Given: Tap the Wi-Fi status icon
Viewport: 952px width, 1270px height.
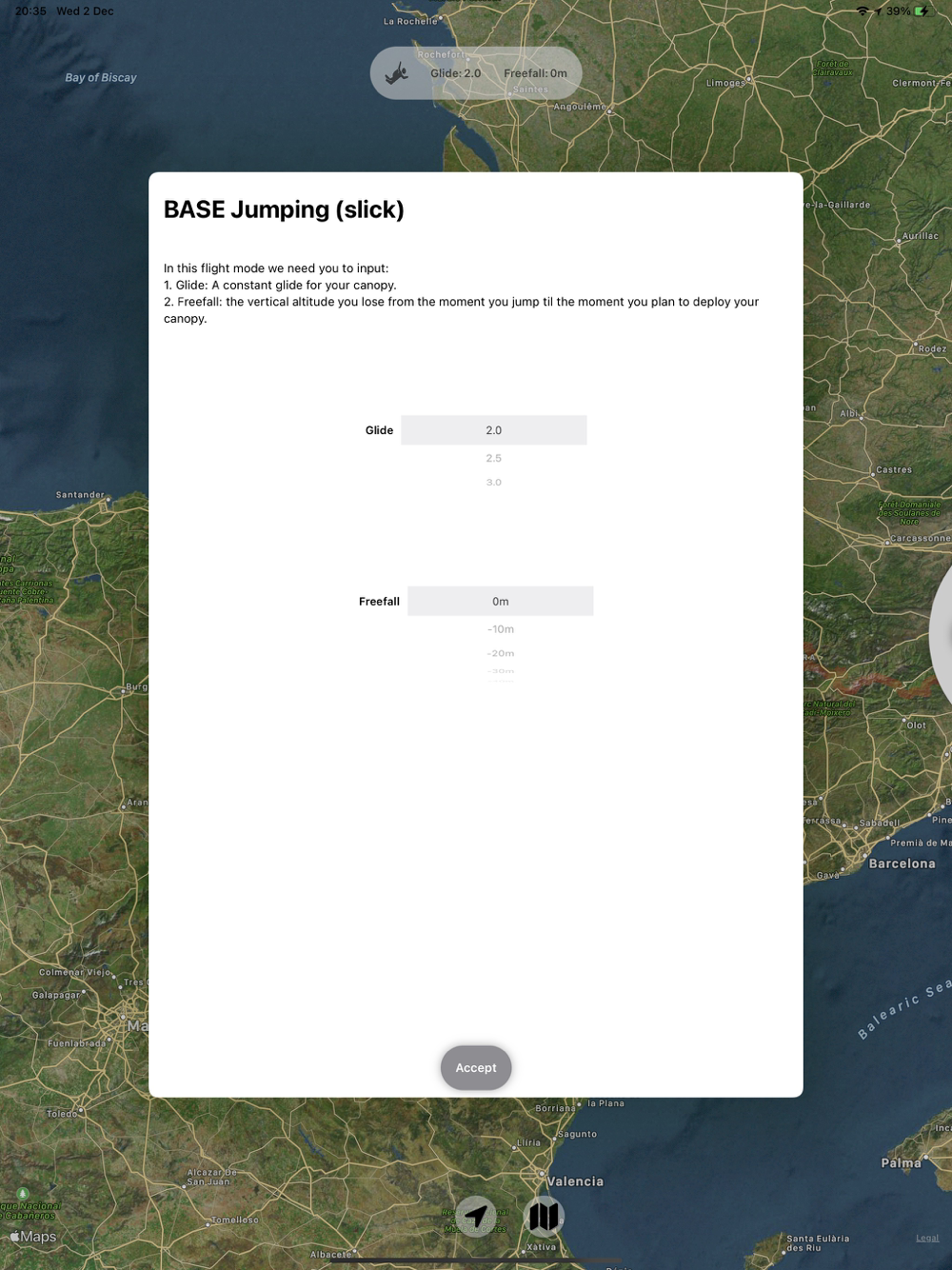Looking at the screenshot, I should [x=862, y=11].
